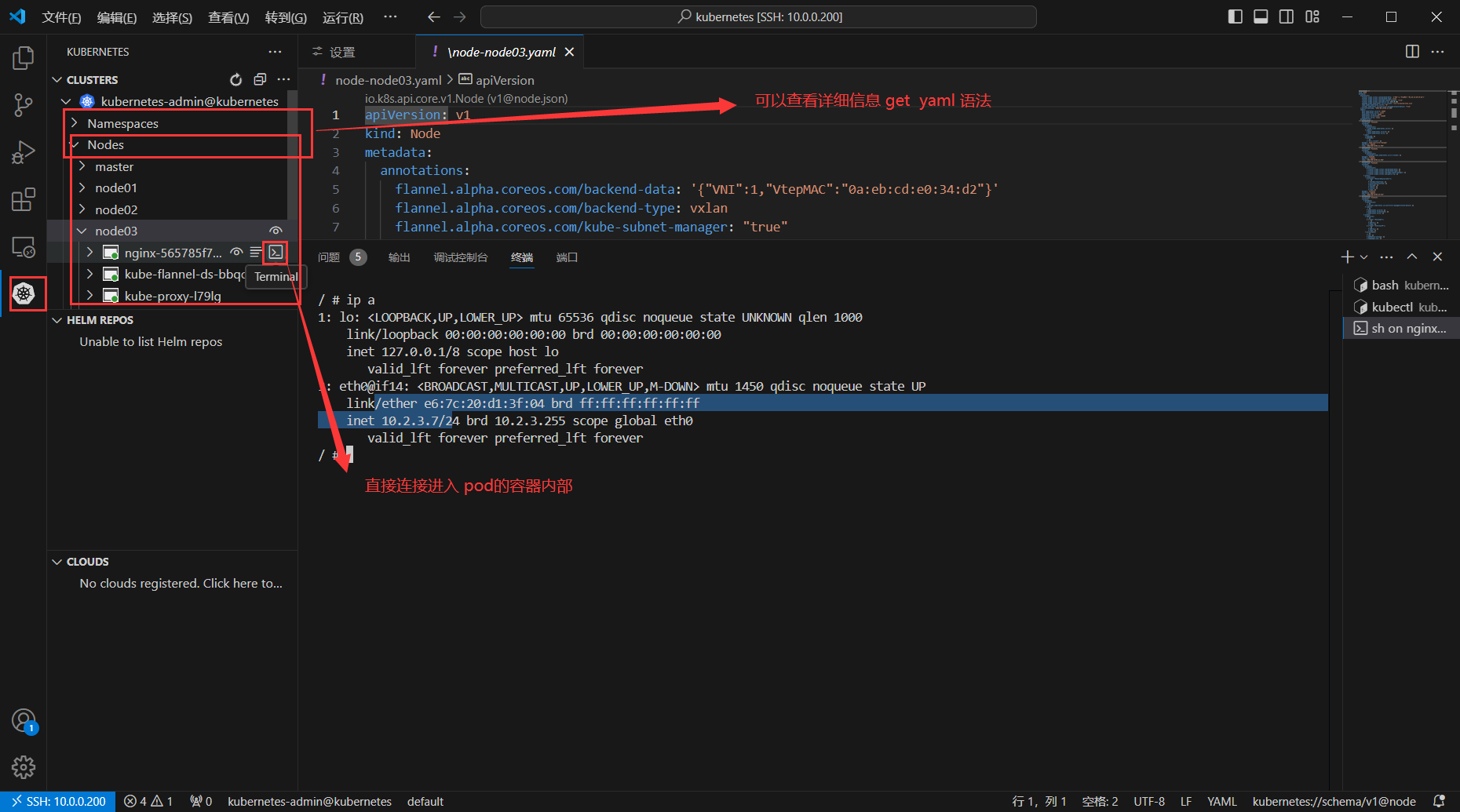Open Run and Debug view
The width and height of the screenshot is (1460, 812).
point(24,152)
